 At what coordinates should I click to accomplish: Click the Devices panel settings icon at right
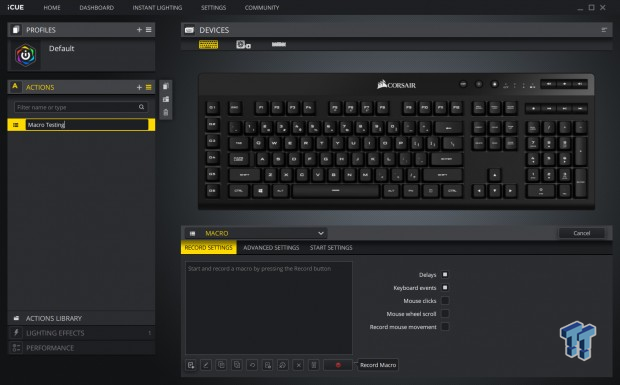604,30
